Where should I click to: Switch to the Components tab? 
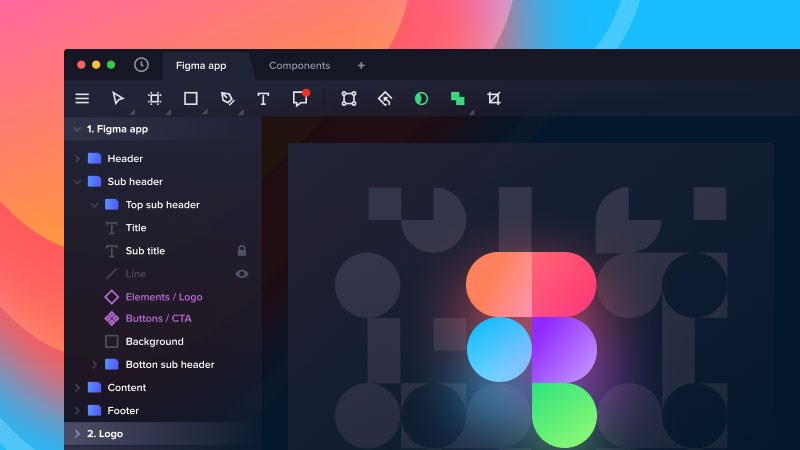299,65
